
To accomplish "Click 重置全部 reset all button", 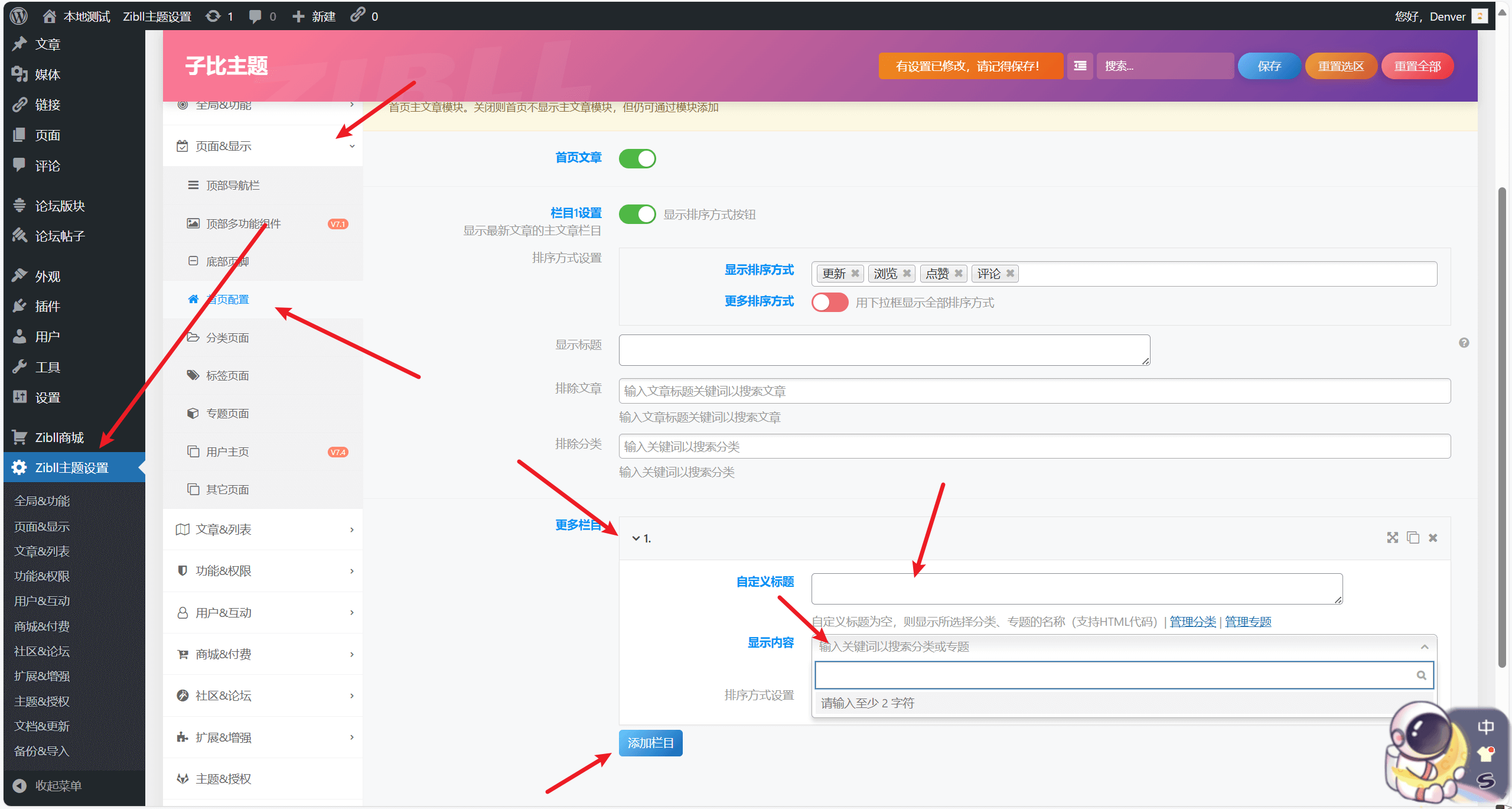I will (1417, 66).
